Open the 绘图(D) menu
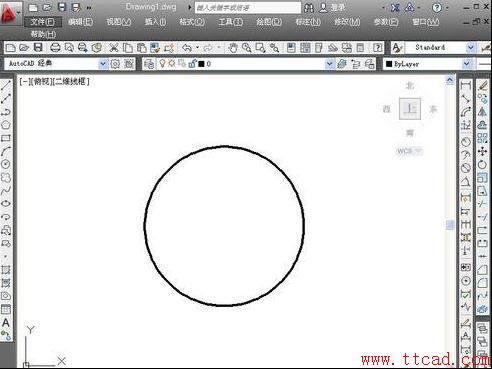This screenshot has height=369, width=492. (269, 22)
